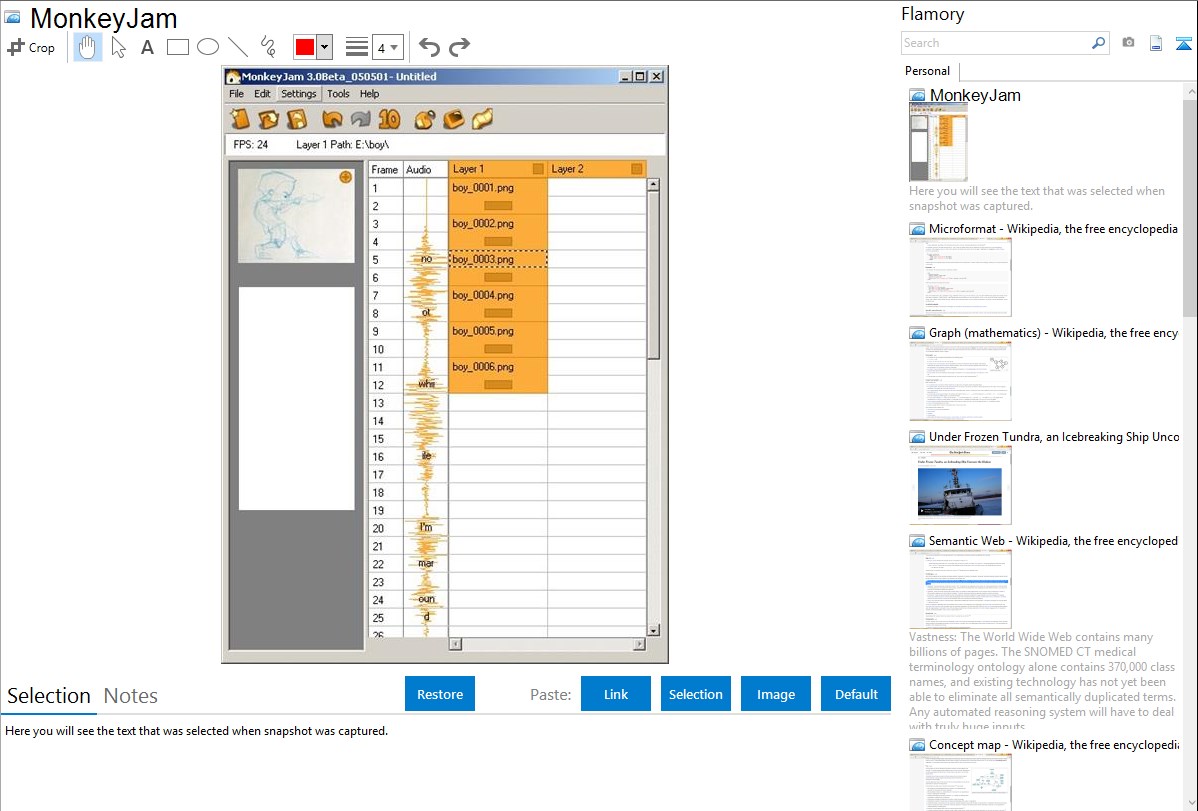Click MonkeyJam's orange undo arrow icon
Image resolution: width=1198 pixels, height=811 pixels.
(332, 118)
